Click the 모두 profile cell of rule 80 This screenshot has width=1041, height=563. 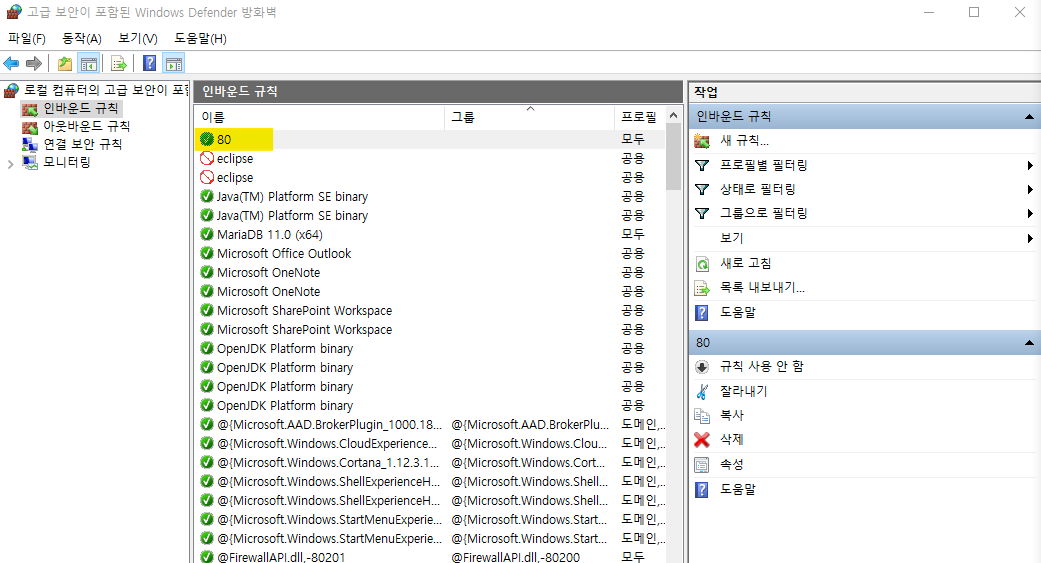point(633,139)
